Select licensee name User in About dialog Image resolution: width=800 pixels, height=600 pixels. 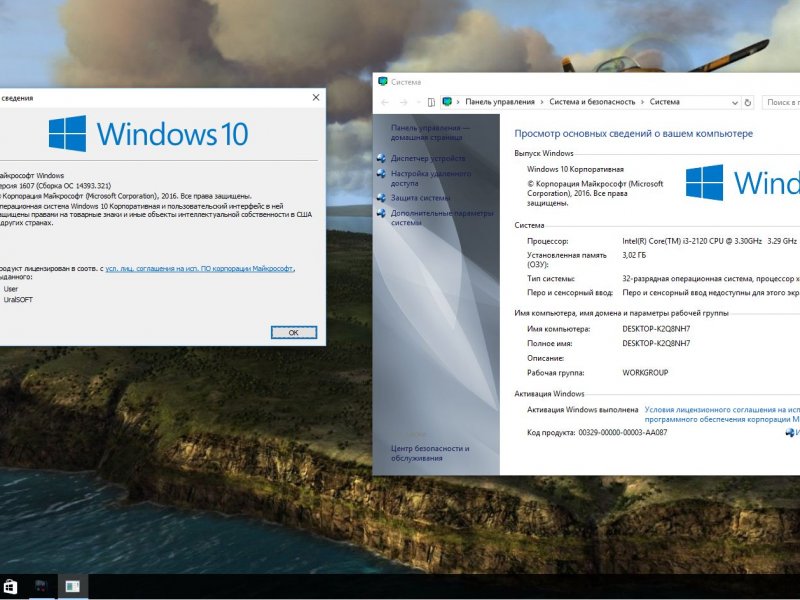(11, 289)
